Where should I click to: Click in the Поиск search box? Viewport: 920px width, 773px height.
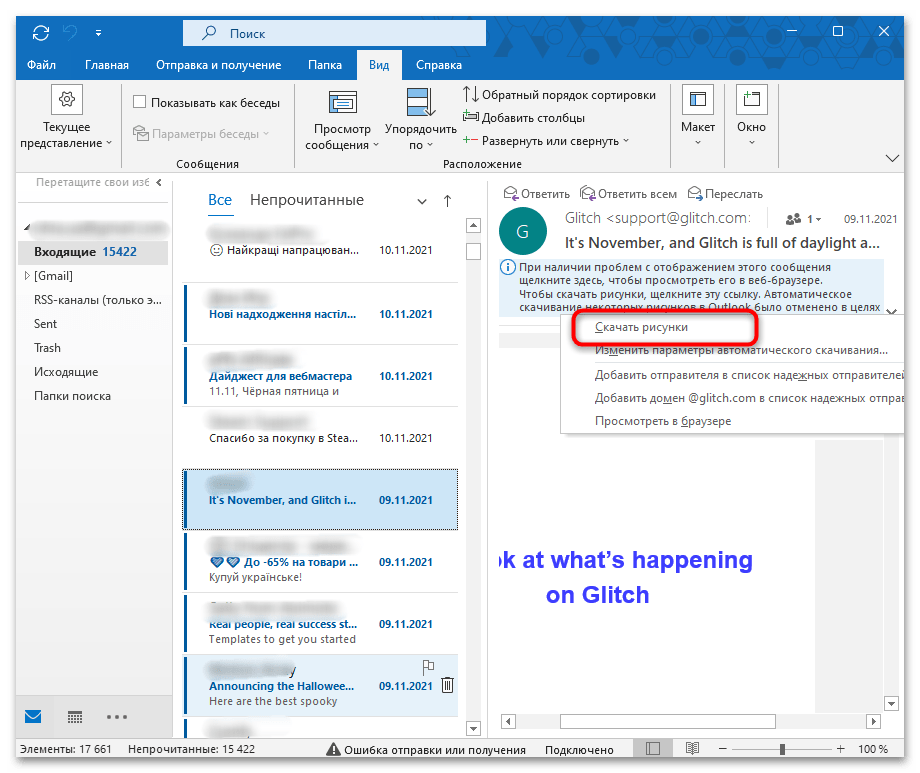[334, 33]
